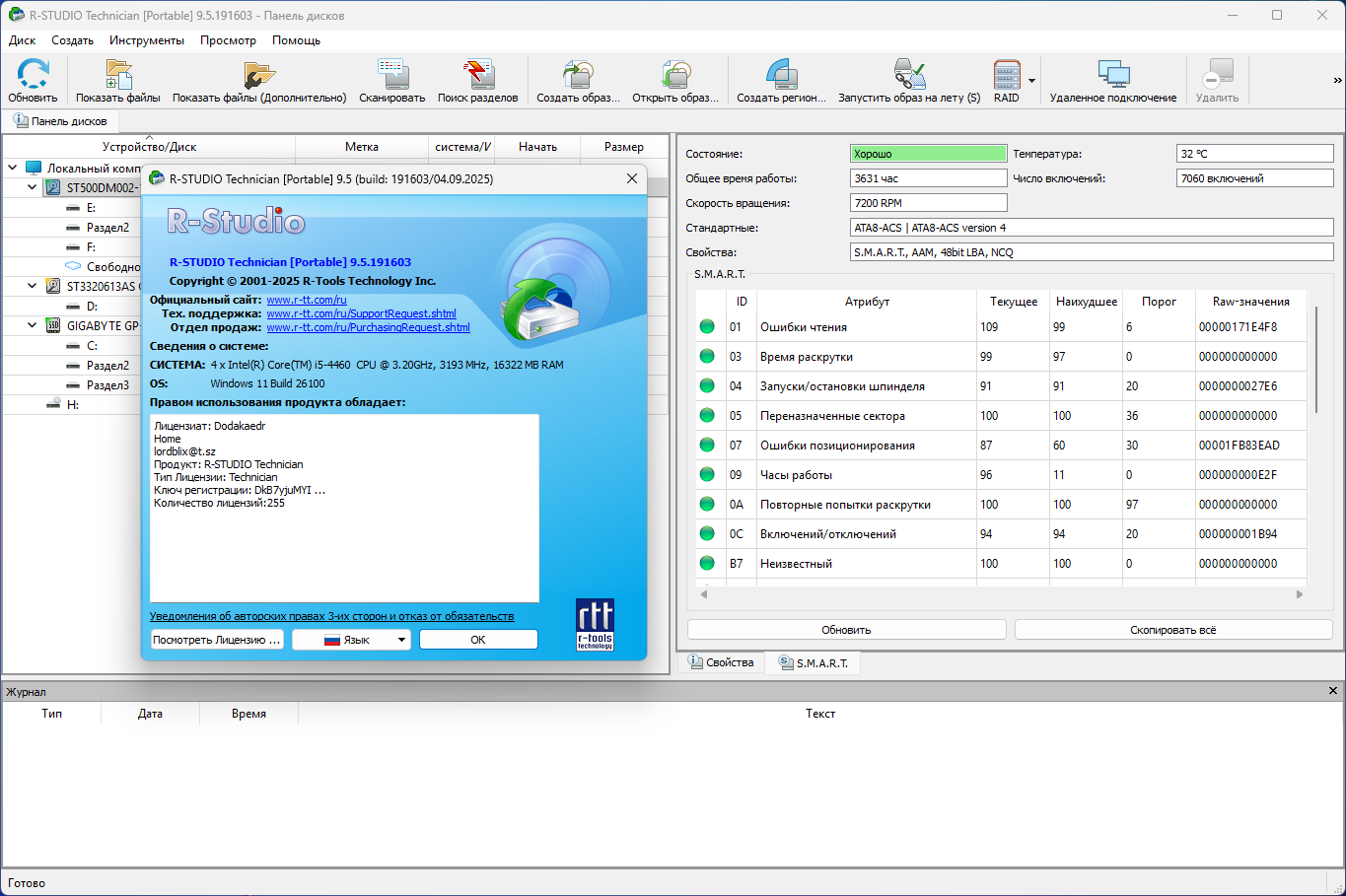Click Скорость вращения field 7200 RPM
1346x896 pixels.
[928, 203]
